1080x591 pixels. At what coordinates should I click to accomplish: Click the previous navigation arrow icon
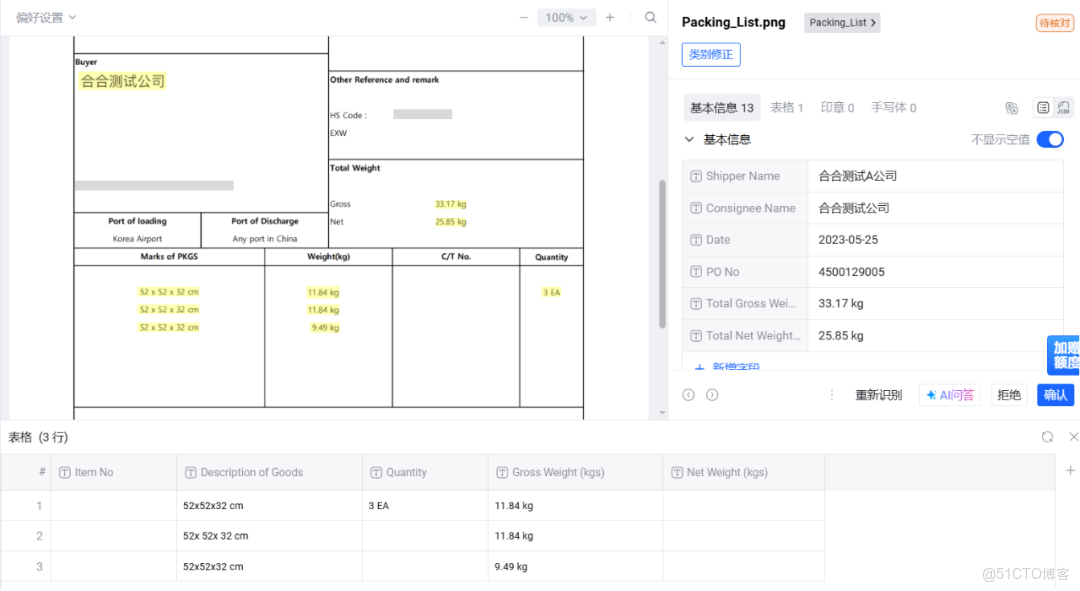687,394
